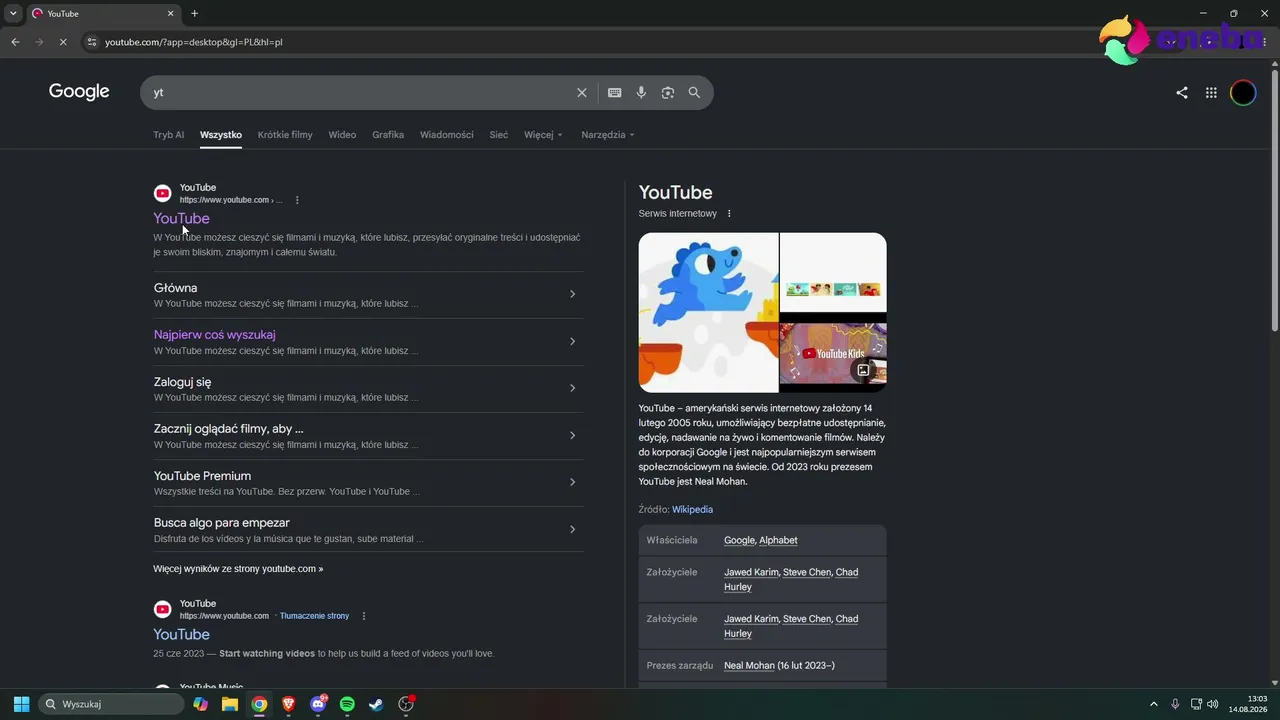Open Discord from the taskbar
Image resolution: width=1280 pixels, height=720 pixels.
tap(318, 704)
